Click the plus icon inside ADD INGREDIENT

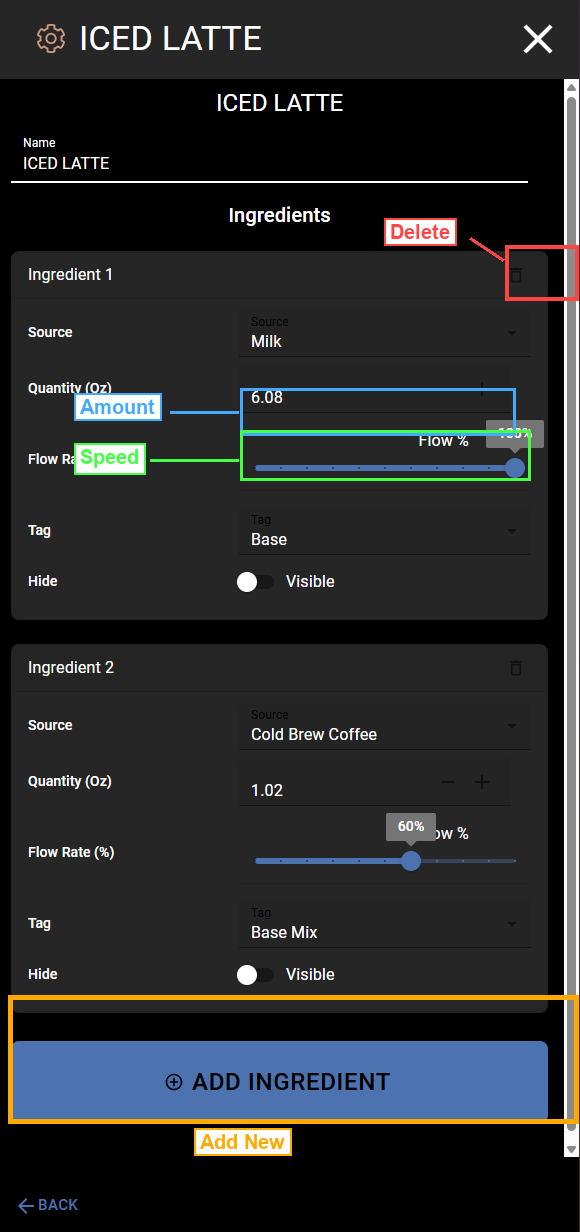pyautogui.click(x=173, y=1082)
